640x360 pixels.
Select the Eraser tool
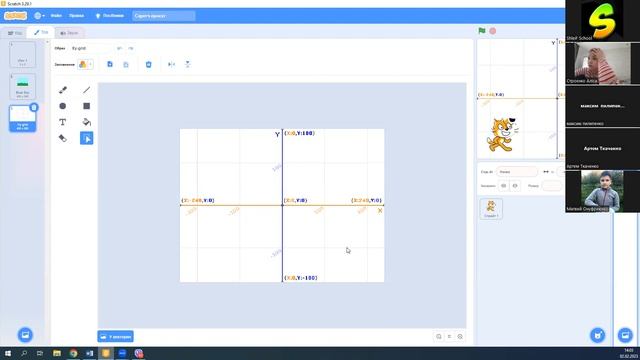[x=62, y=138]
